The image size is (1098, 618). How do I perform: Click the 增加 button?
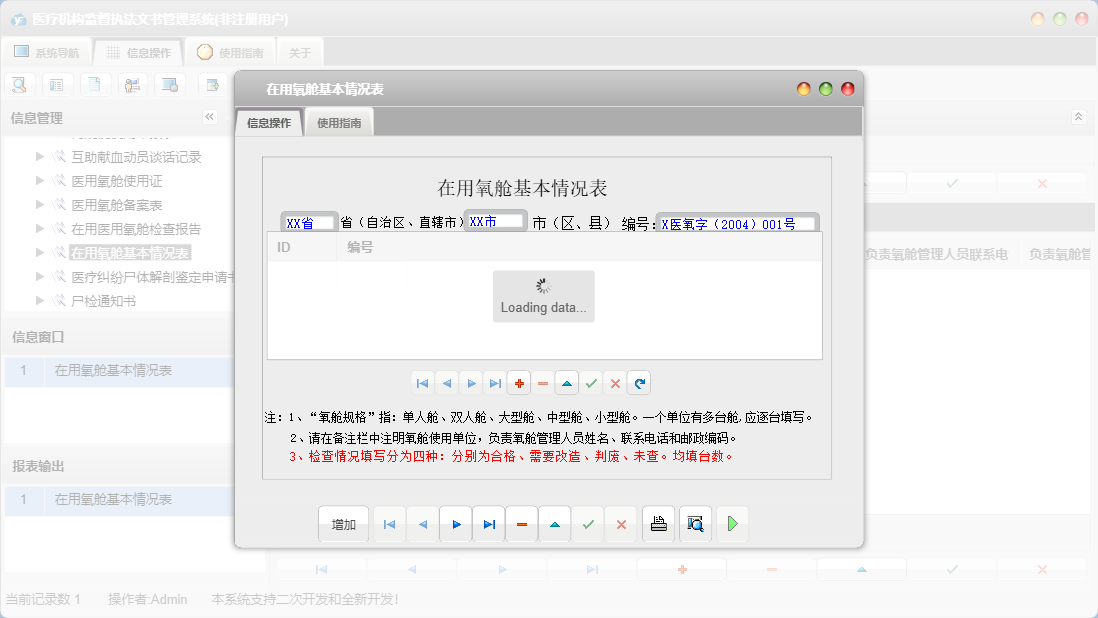[343, 524]
